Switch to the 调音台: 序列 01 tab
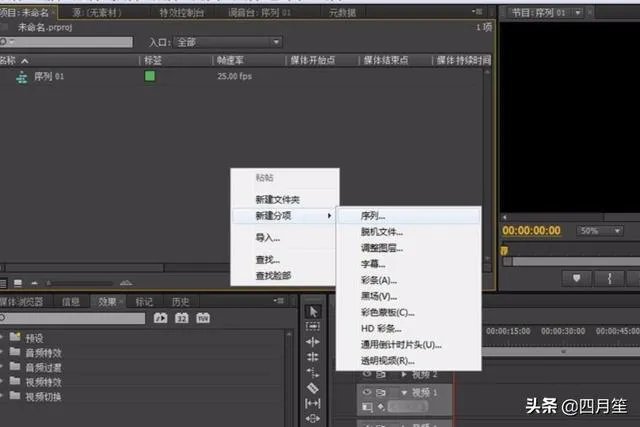 tap(260, 13)
